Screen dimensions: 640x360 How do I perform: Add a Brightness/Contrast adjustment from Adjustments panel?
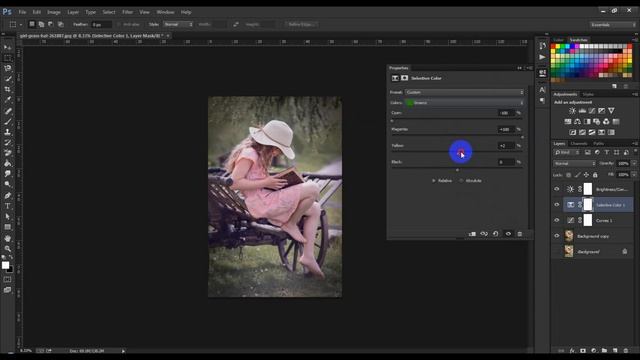572,111
